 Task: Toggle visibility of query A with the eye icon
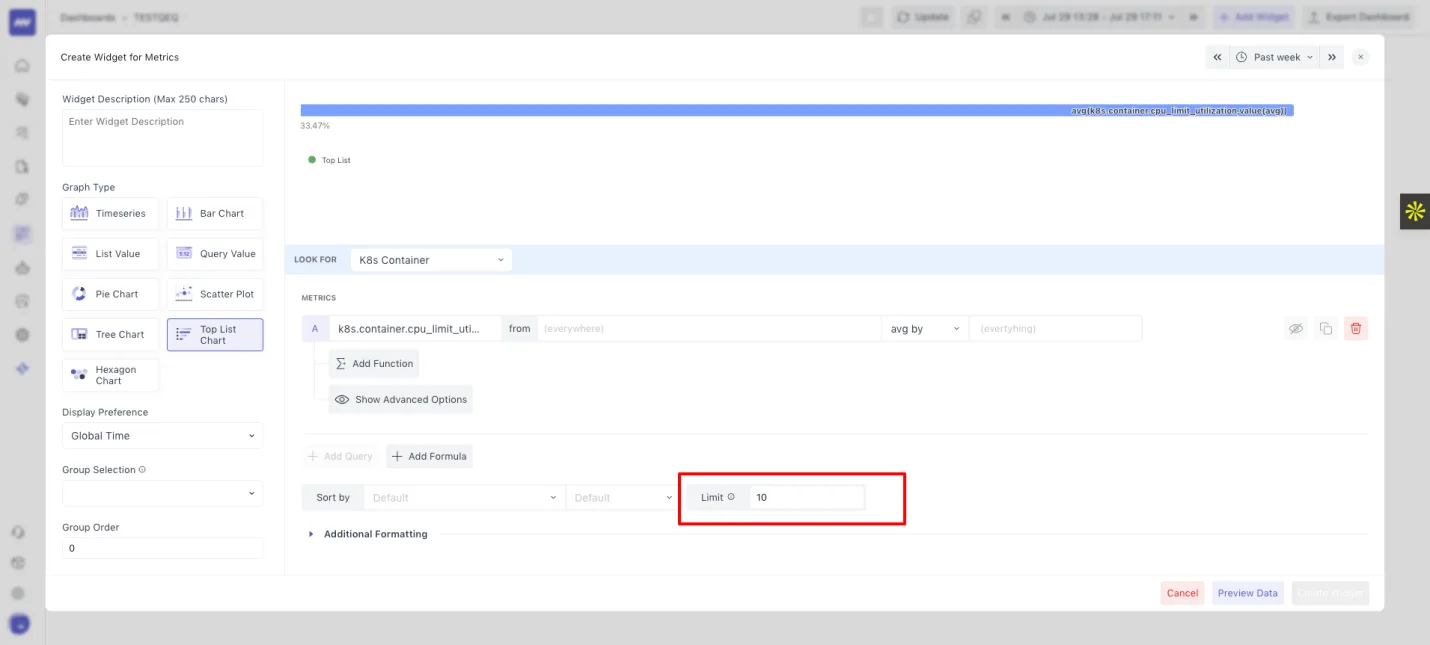[x=1296, y=328]
